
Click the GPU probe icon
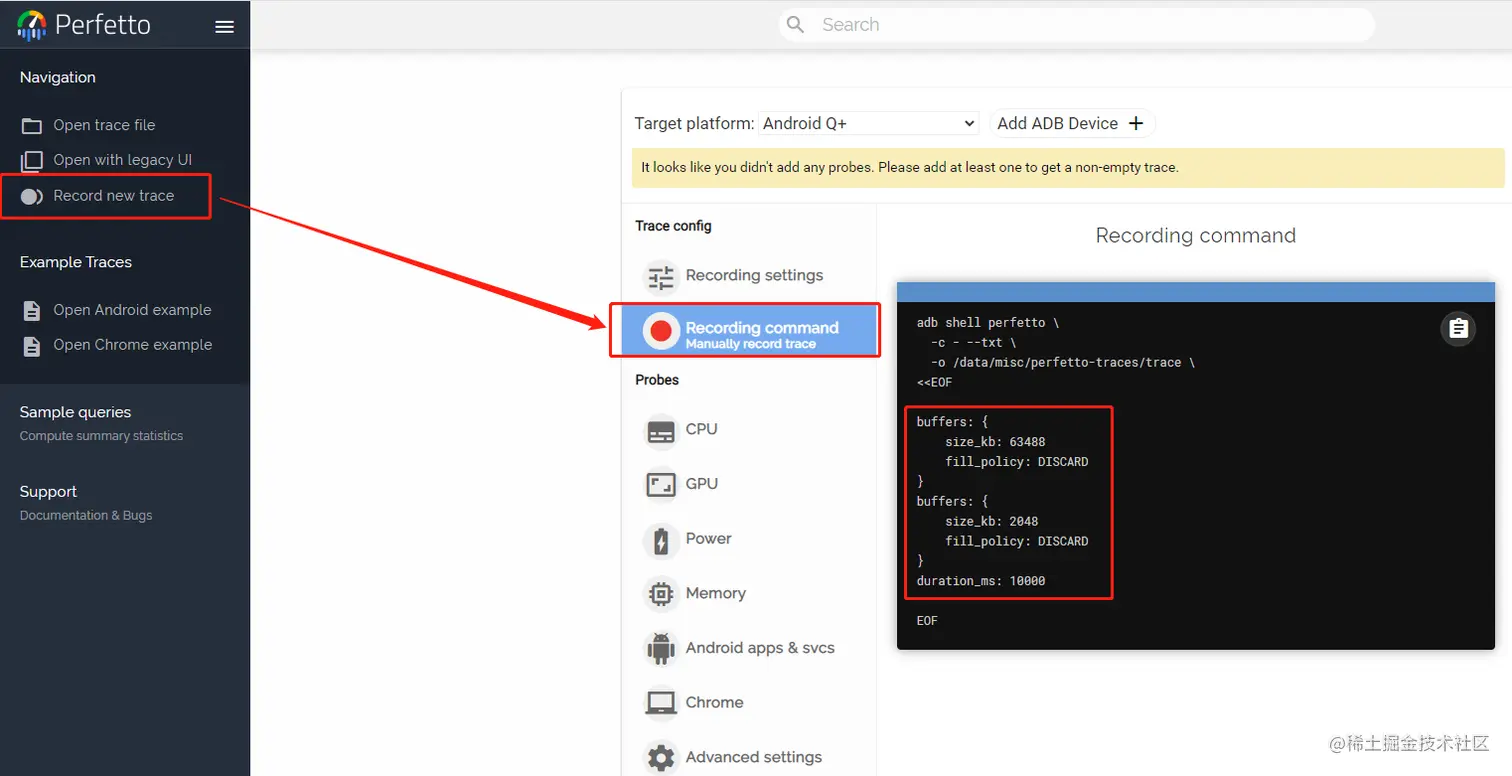click(660, 485)
